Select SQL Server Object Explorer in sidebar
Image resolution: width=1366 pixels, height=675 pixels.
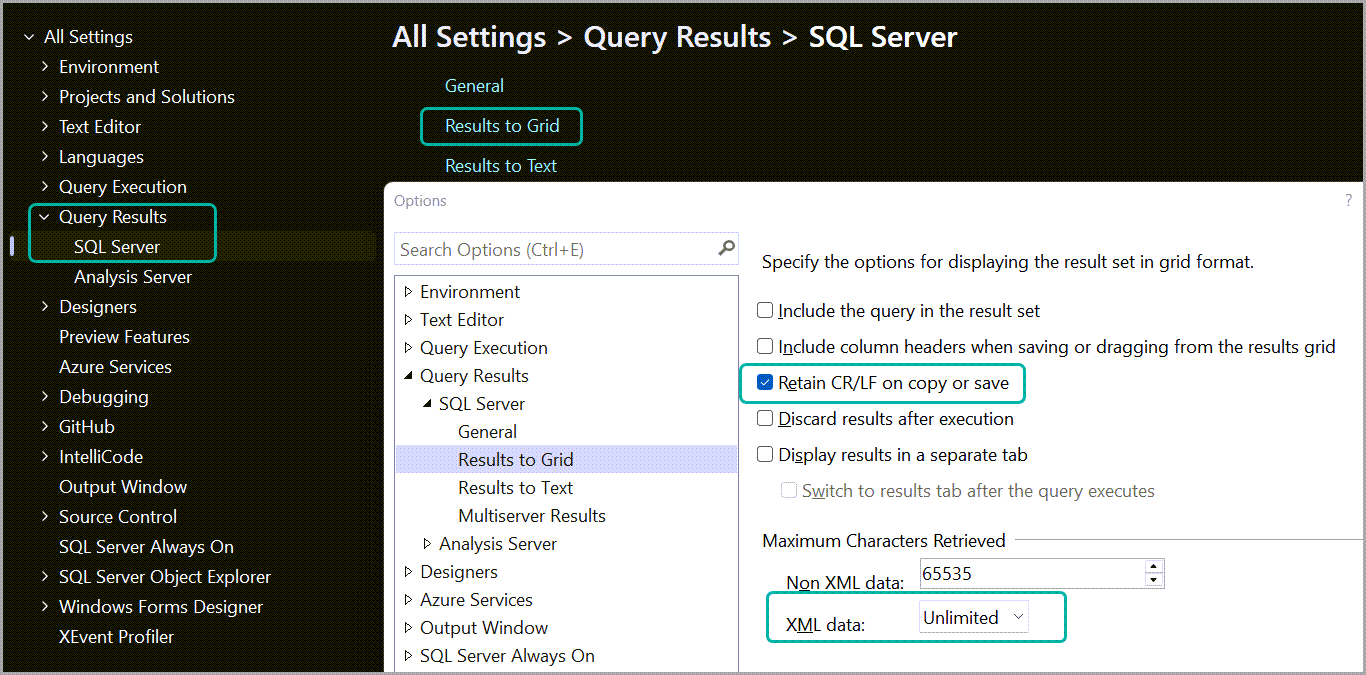pyautogui.click(x=163, y=576)
